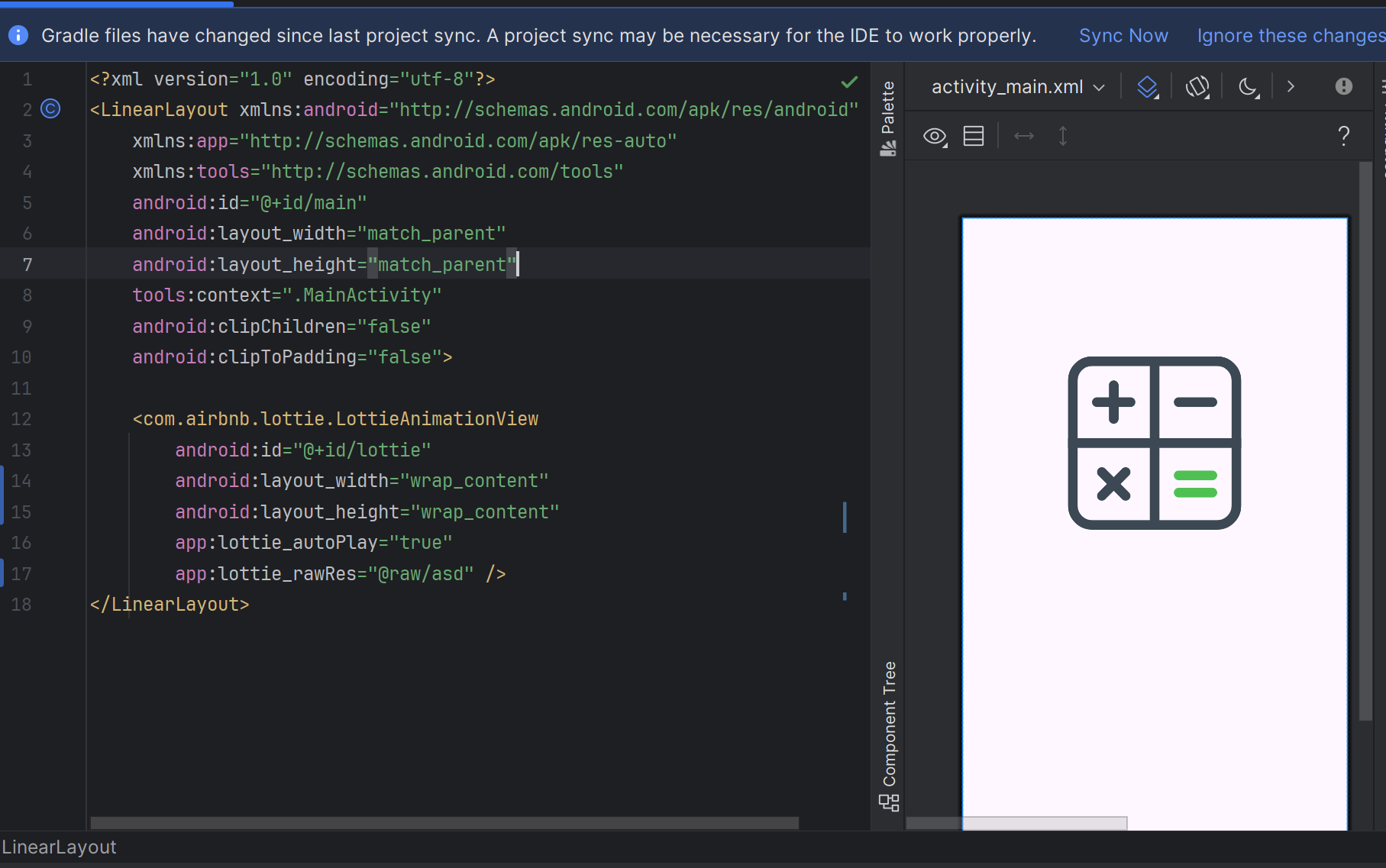Screen dimensions: 1386x868
Task: Click android:clipChildren="false" line
Action: click(282, 327)
